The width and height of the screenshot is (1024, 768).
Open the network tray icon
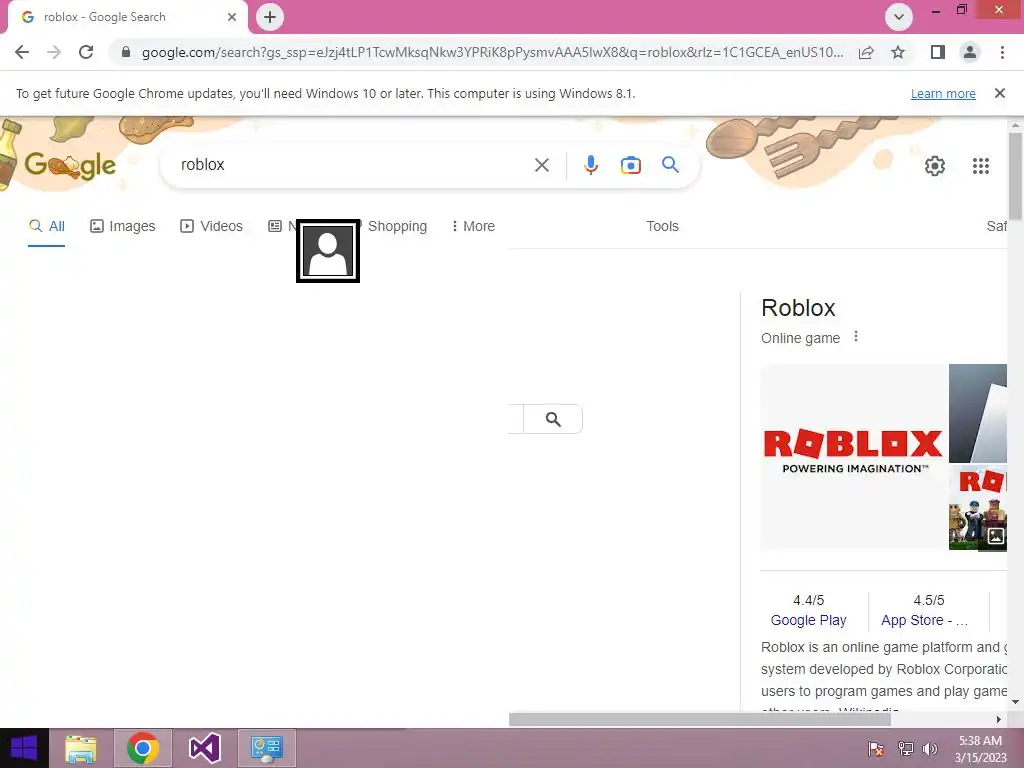905,748
